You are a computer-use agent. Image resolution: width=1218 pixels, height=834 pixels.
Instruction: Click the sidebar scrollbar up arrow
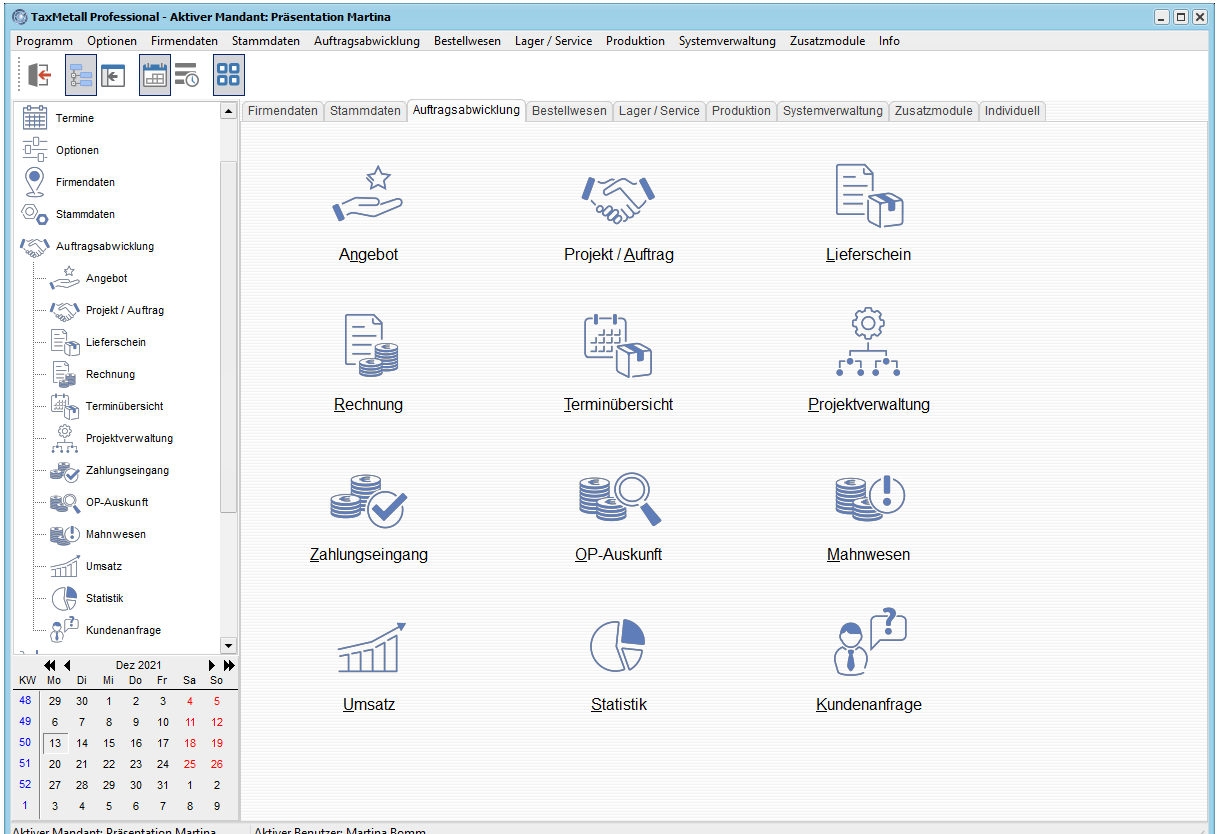pyautogui.click(x=228, y=110)
